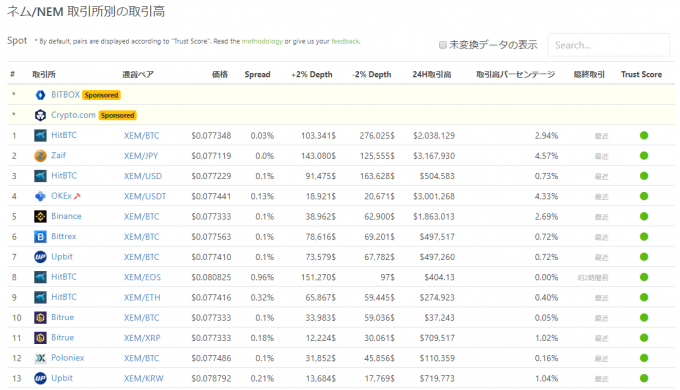
Task: Click green Trust Score dot in XEM/XRP row
Action: [644, 338]
